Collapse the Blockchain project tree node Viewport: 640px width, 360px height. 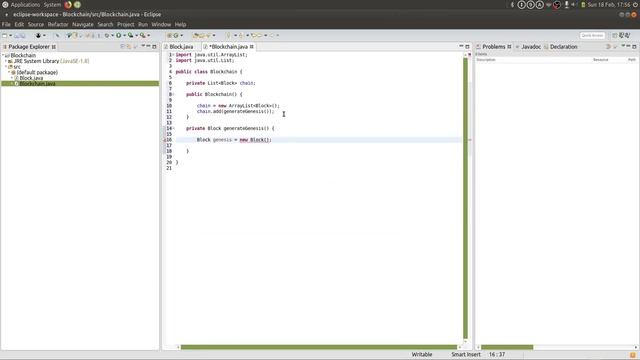3,55
